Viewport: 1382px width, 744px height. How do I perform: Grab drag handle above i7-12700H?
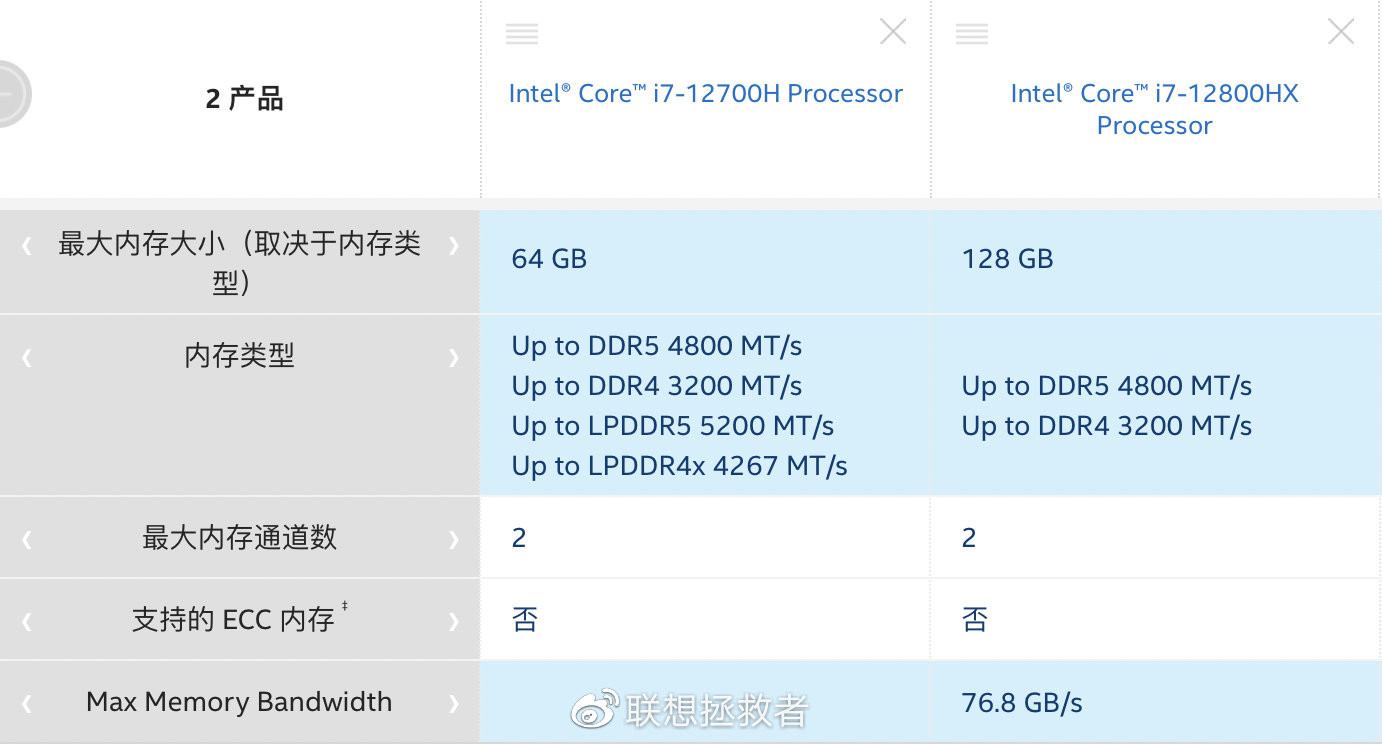(x=522, y=34)
